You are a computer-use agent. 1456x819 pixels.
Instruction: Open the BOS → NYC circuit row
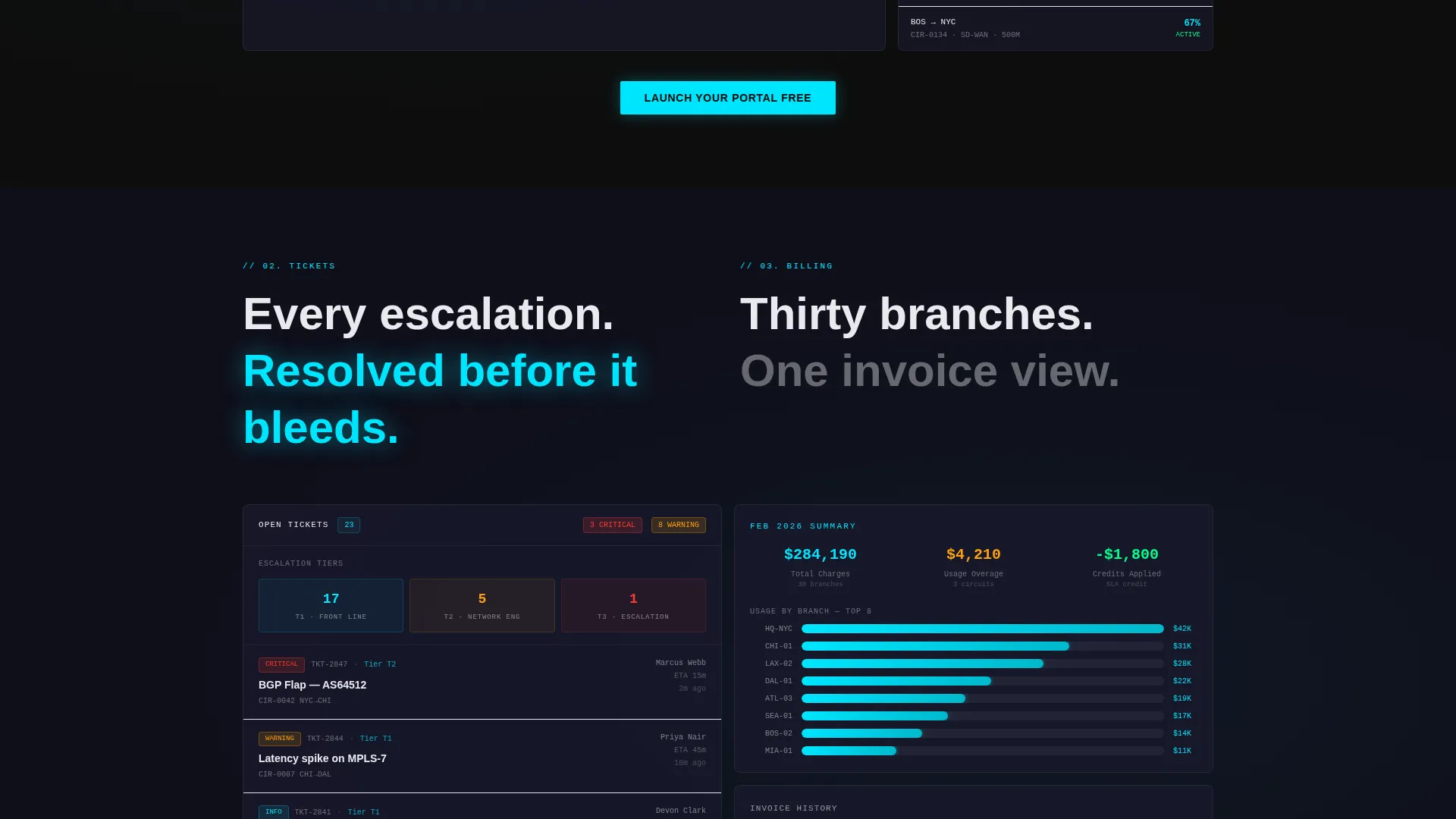[1055, 28]
